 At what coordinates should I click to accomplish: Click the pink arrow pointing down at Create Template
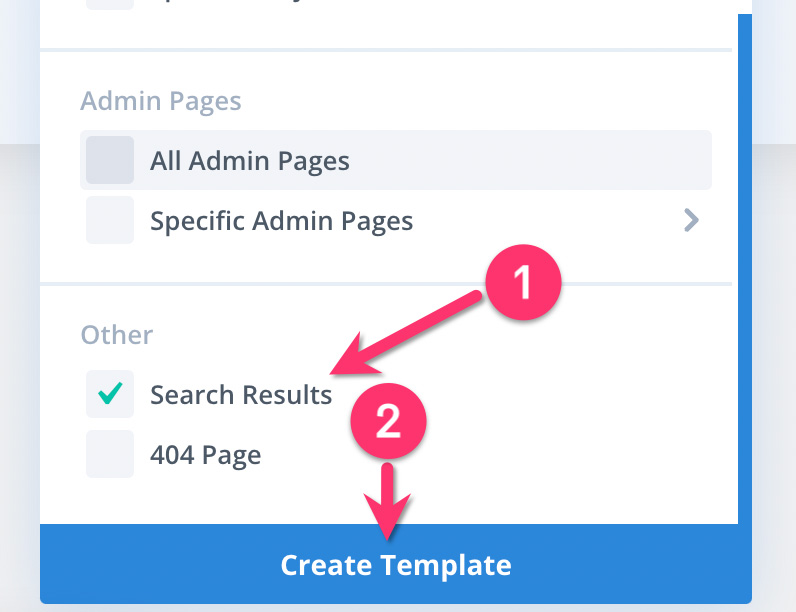click(387, 501)
